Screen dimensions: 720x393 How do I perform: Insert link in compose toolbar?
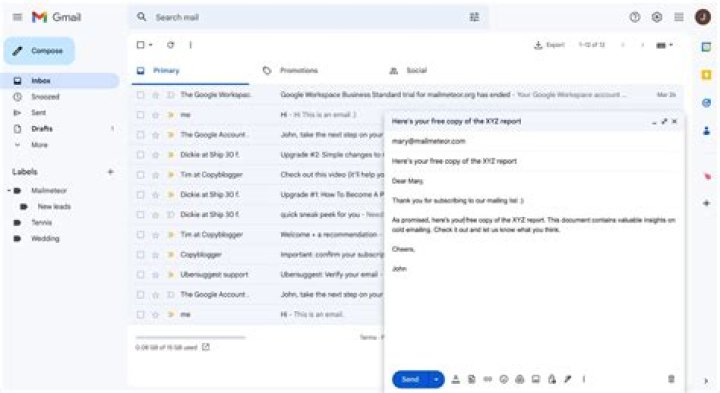pos(488,379)
